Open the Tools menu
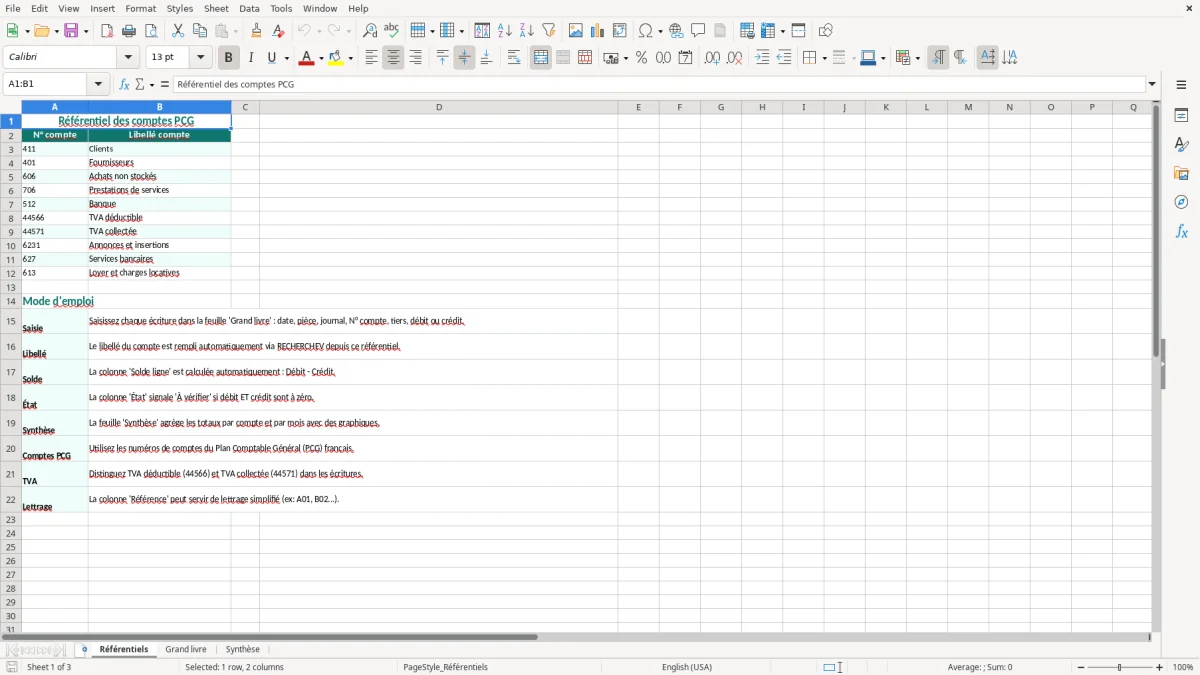The height and width of the screenshot is (675, 1200). click(281, 8)
